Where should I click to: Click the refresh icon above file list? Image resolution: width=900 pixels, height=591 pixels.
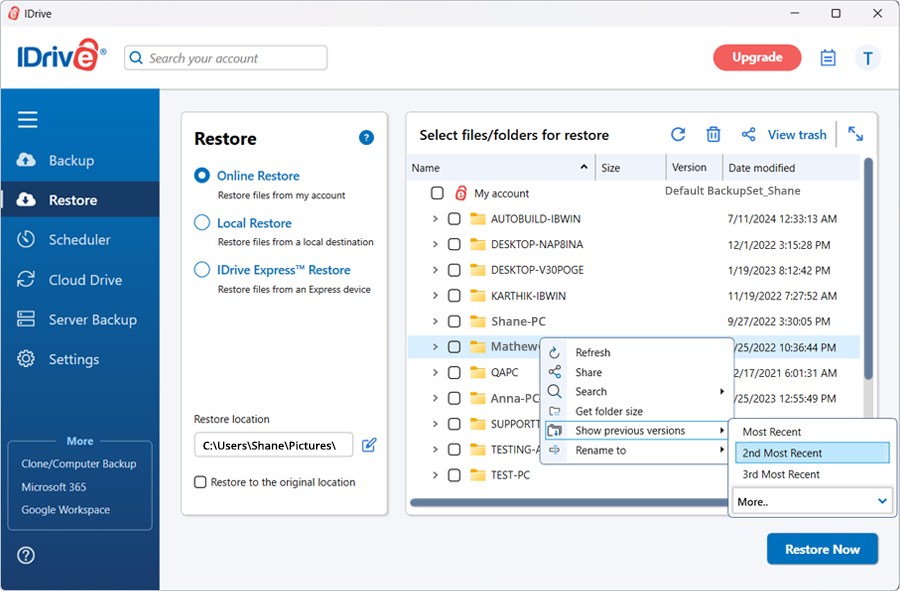click(x=678, y=135)
